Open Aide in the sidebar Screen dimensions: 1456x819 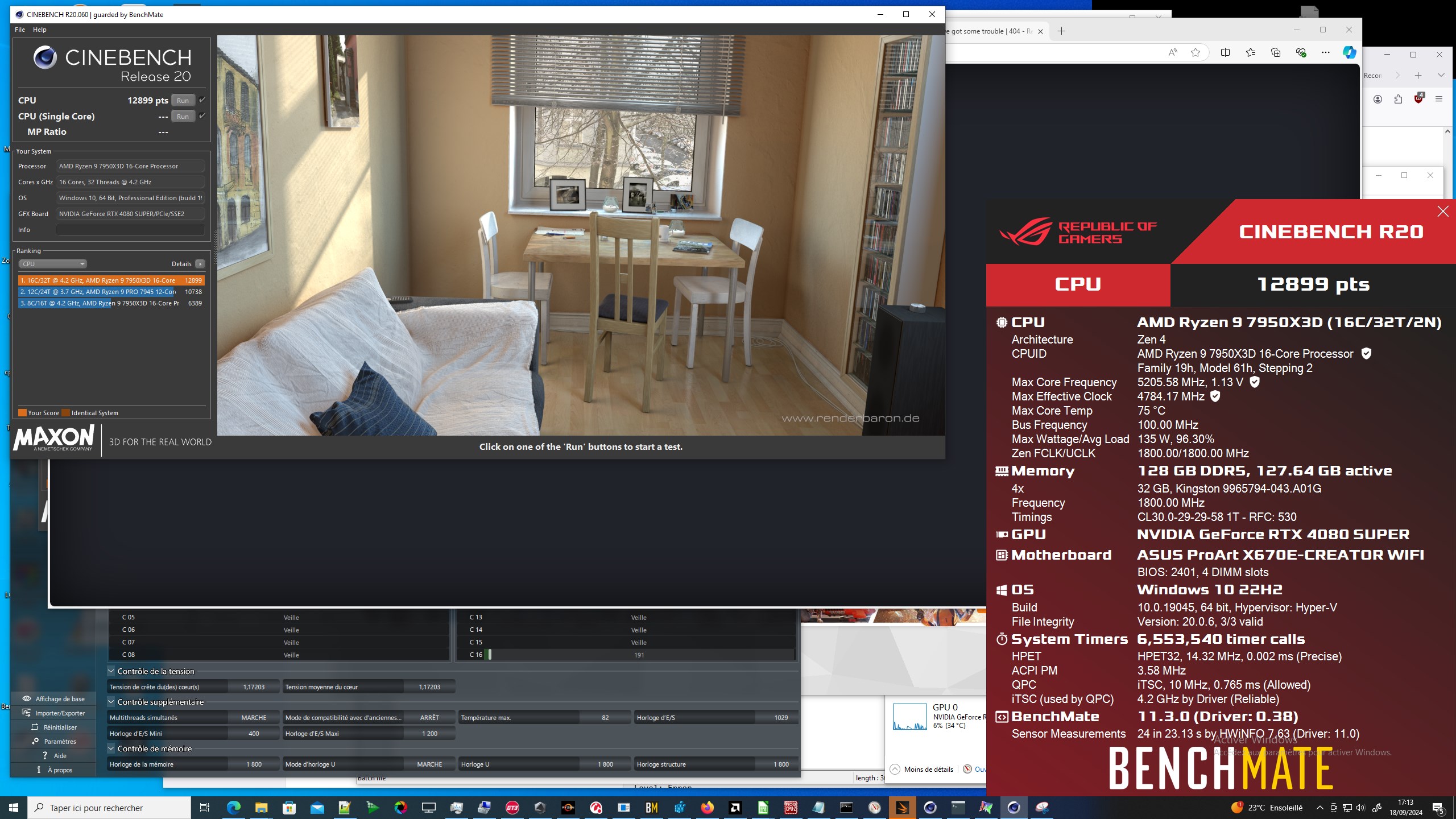(x=53, y=756)
